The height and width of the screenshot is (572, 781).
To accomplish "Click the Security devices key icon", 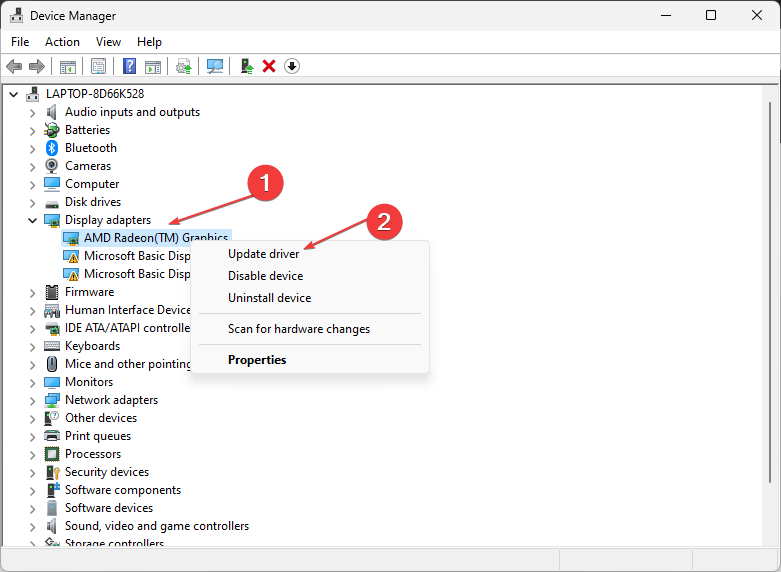I will click(x=52, y=472).
